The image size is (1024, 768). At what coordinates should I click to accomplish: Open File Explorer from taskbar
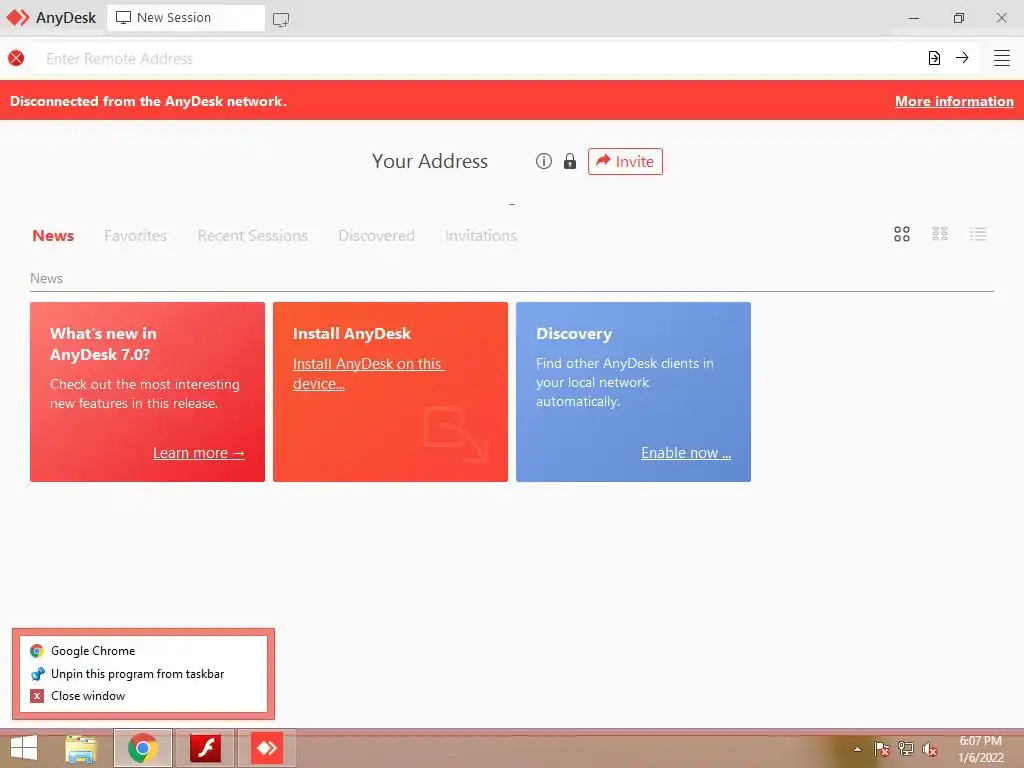pyautogui.click(x=81, y=749)
